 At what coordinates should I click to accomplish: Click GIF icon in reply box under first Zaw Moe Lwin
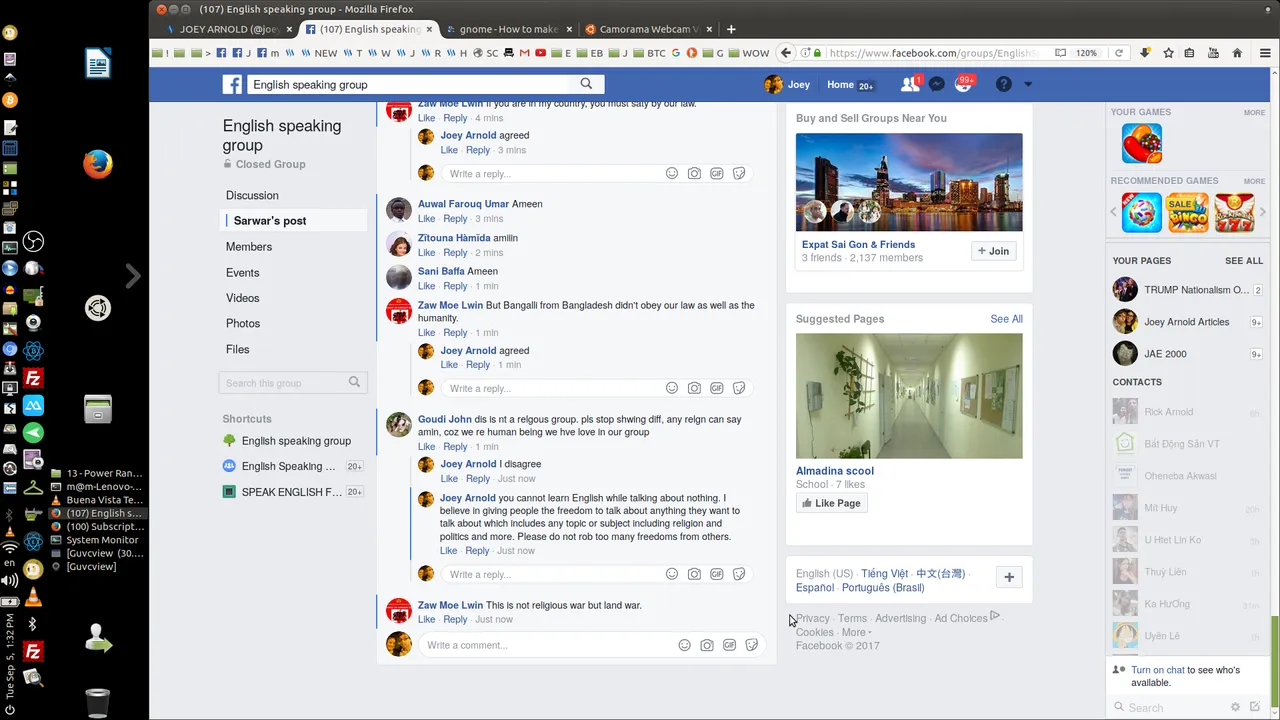(717, 173)
